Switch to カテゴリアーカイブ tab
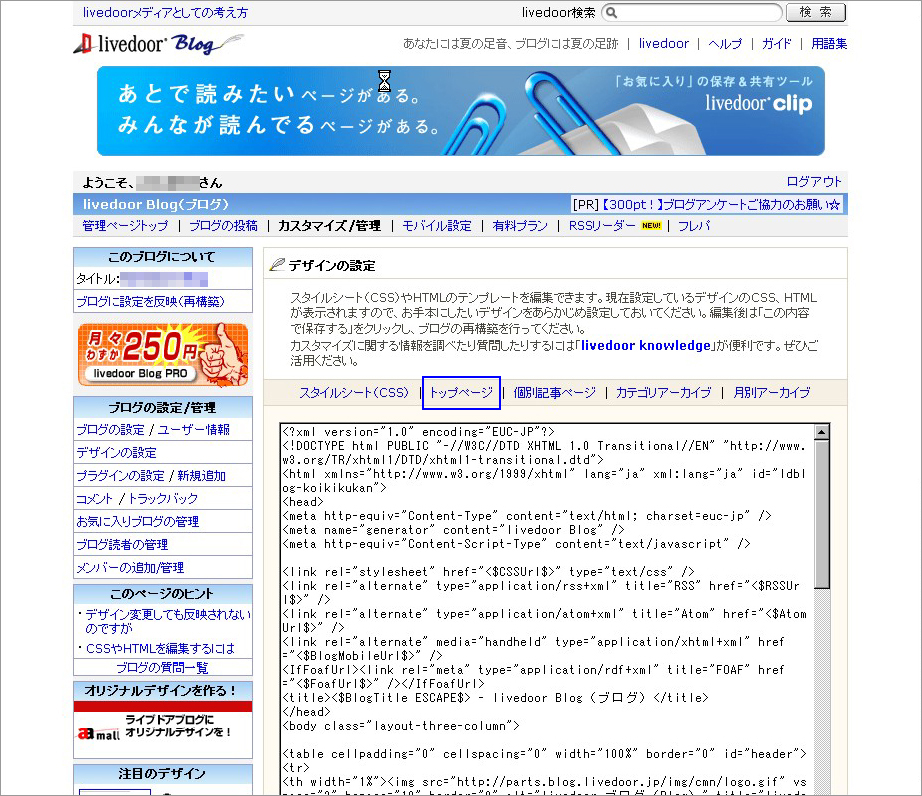Image resolution: width=922 pixels, height=796 pixels. click(664, 393)
